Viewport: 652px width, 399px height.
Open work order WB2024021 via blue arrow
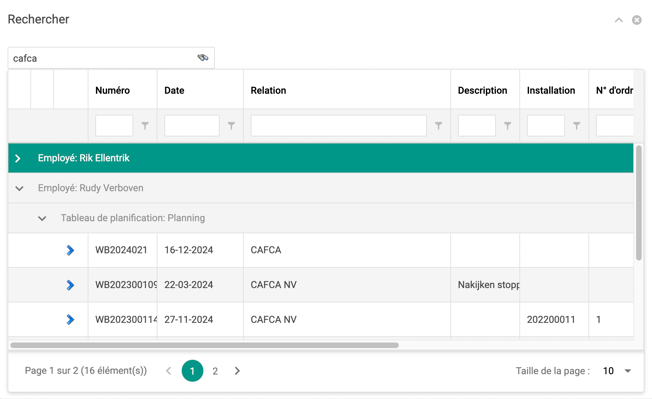point(70,250)
